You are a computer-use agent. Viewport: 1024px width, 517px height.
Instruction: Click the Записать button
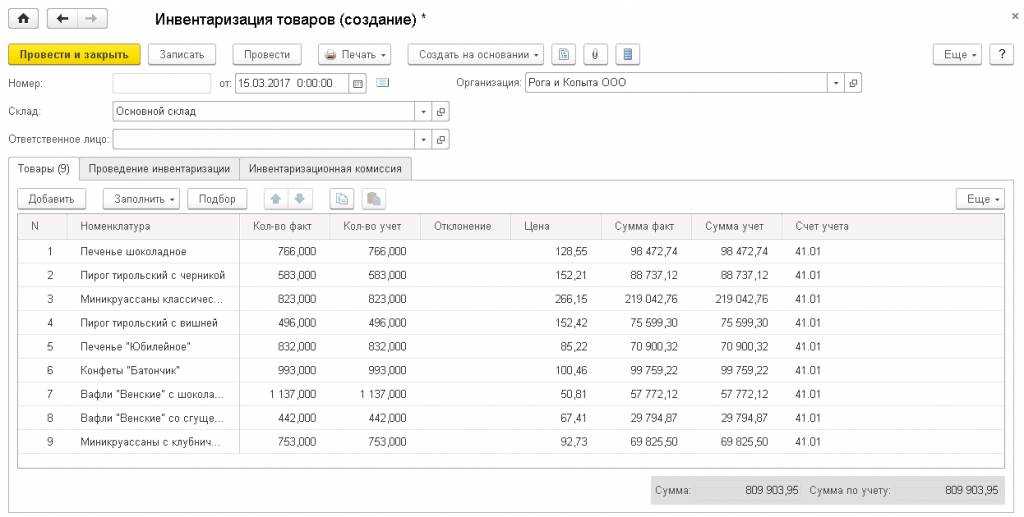click(182, 55)
